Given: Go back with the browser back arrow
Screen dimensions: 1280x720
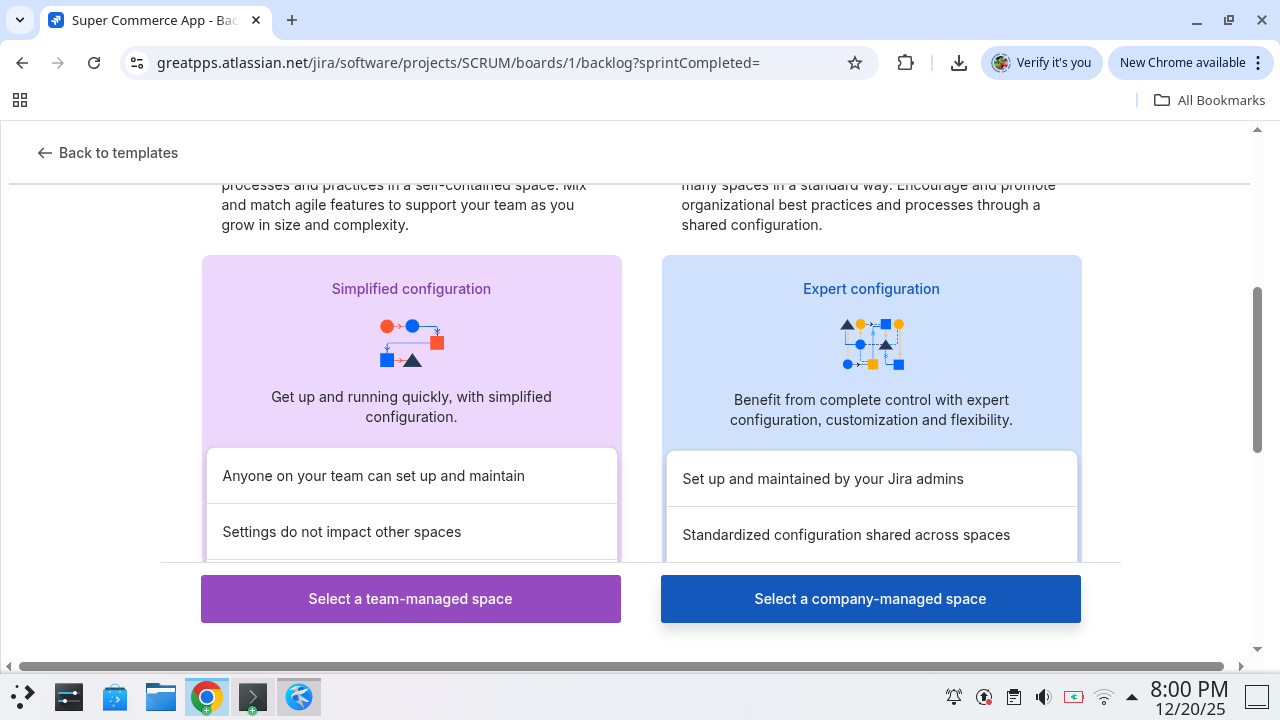Looking at the screenshot, I should [22, 63].
